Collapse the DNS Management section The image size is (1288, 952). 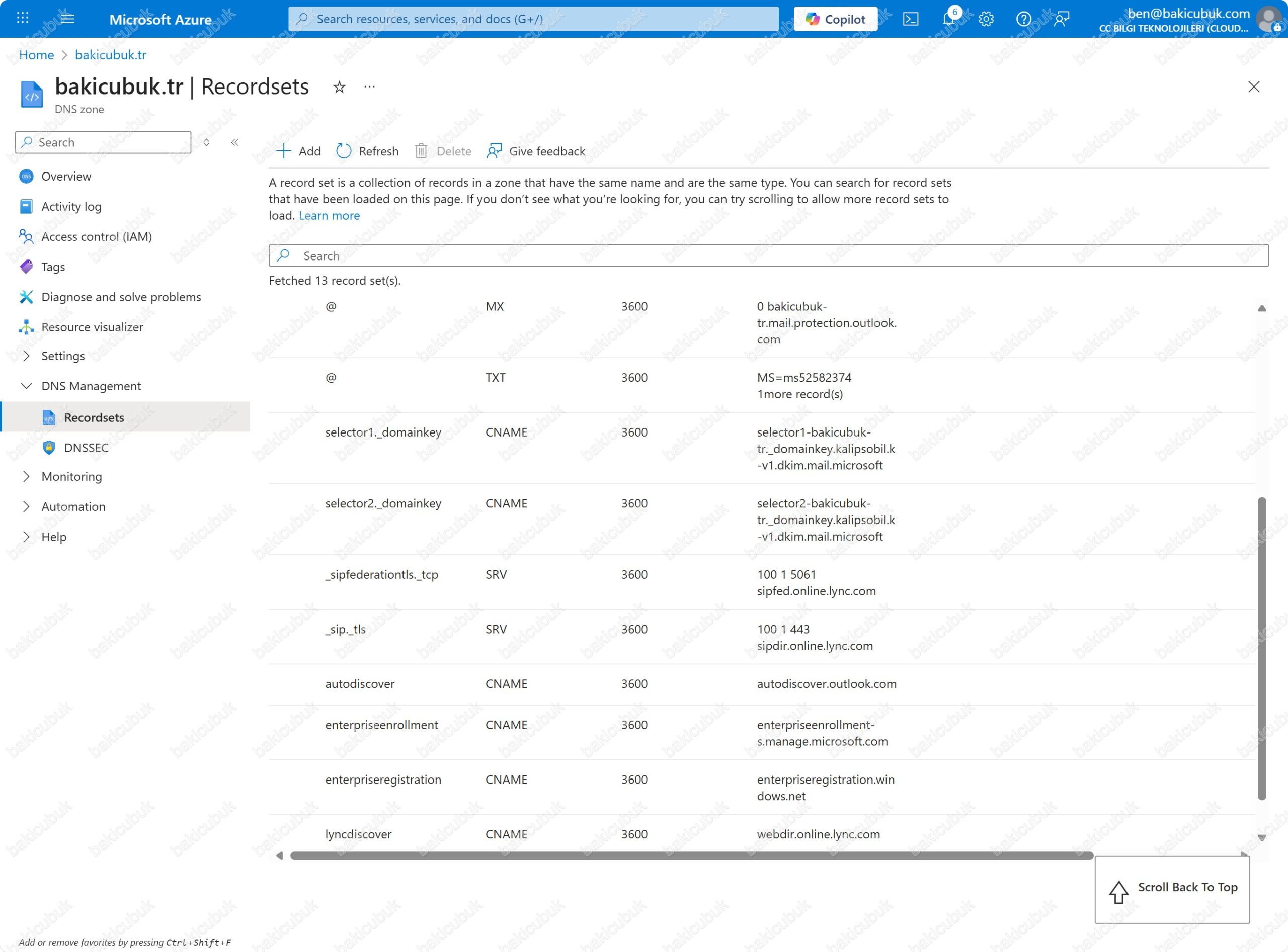point(26,386)
